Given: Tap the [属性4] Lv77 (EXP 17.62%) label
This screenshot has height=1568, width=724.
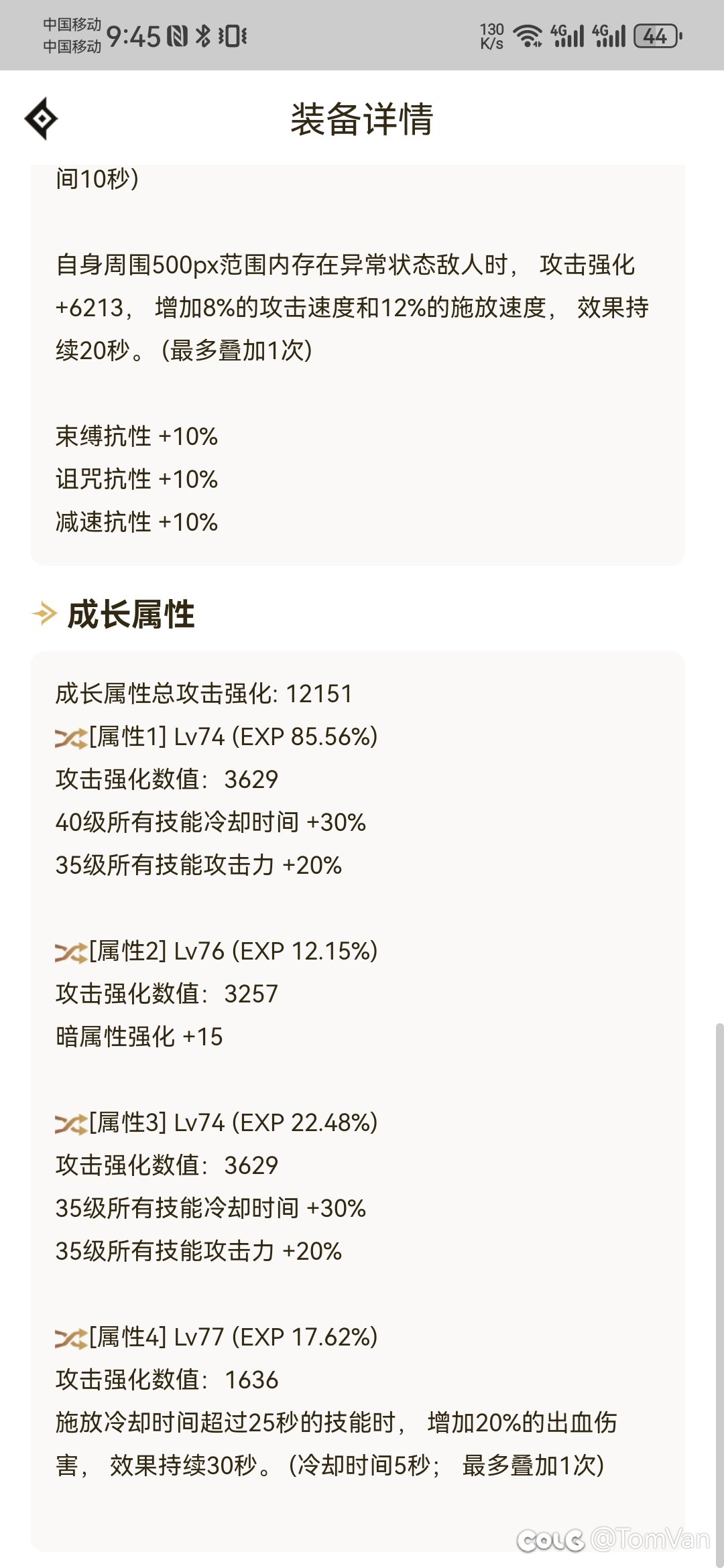Looking at the screenshot, I should tap(233, 1337).
